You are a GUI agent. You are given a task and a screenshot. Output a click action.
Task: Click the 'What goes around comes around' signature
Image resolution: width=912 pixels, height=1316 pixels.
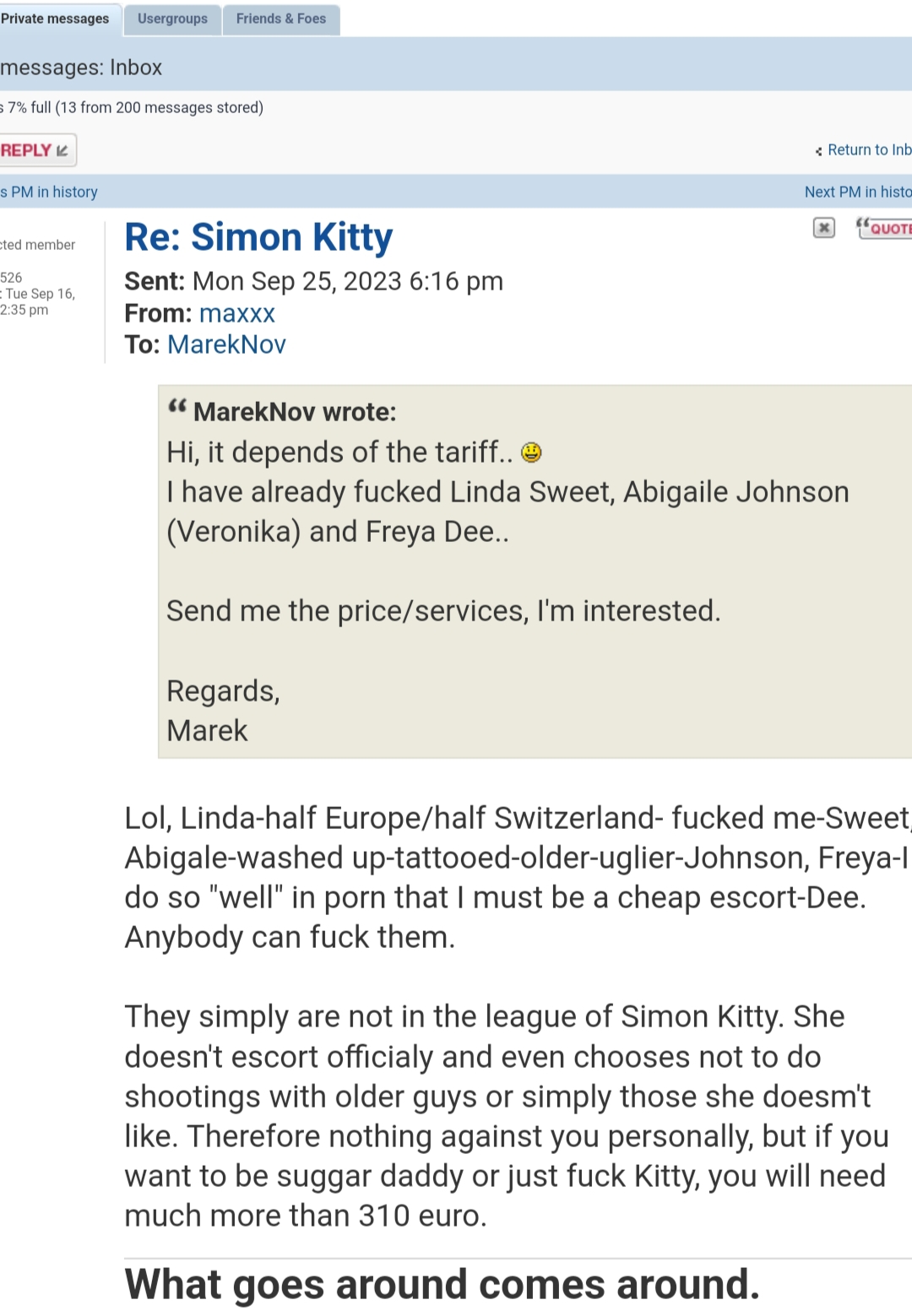click(x=442, y=1285)
